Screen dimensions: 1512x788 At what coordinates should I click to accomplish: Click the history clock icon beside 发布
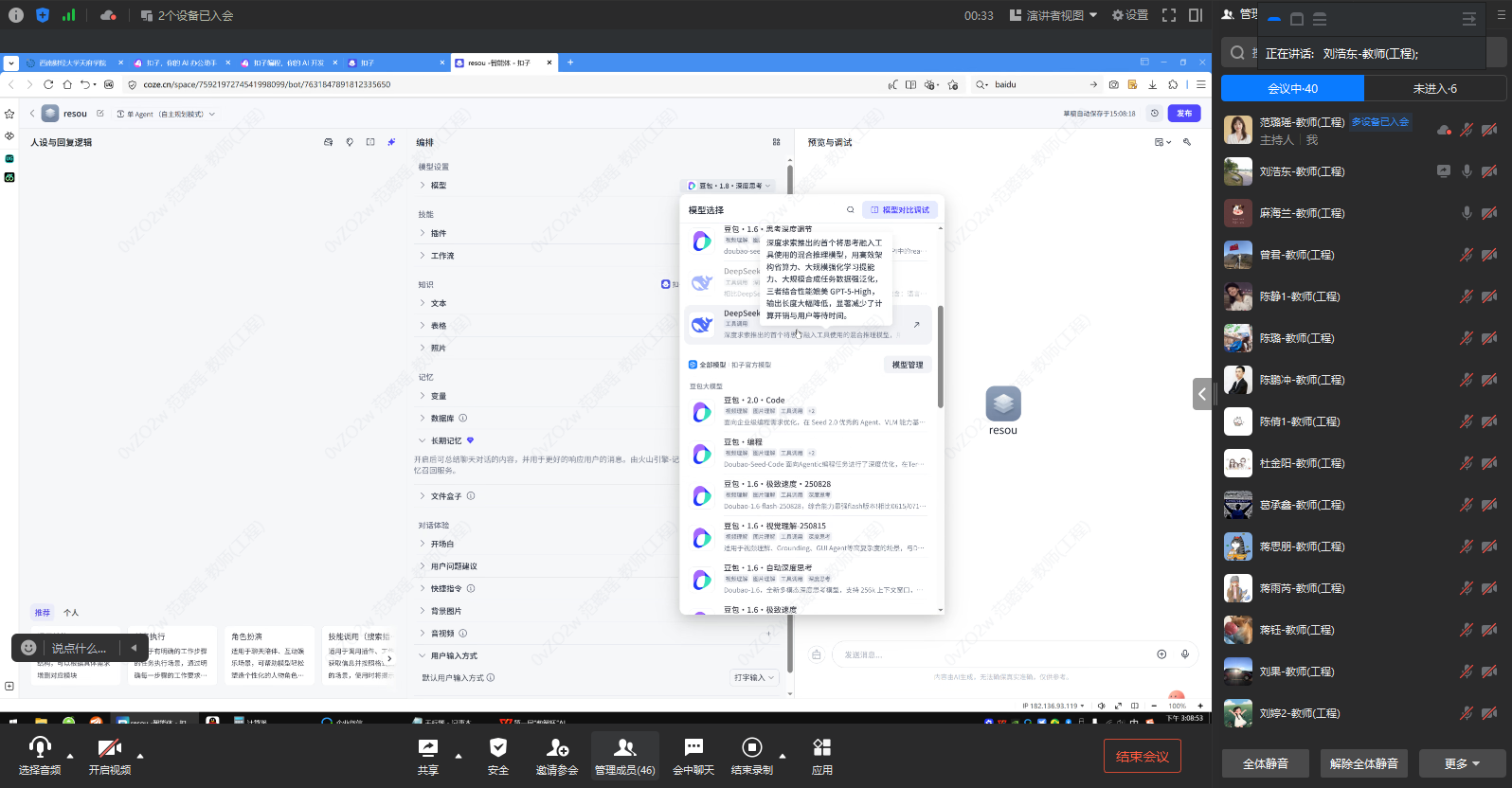pos(1155,114)
